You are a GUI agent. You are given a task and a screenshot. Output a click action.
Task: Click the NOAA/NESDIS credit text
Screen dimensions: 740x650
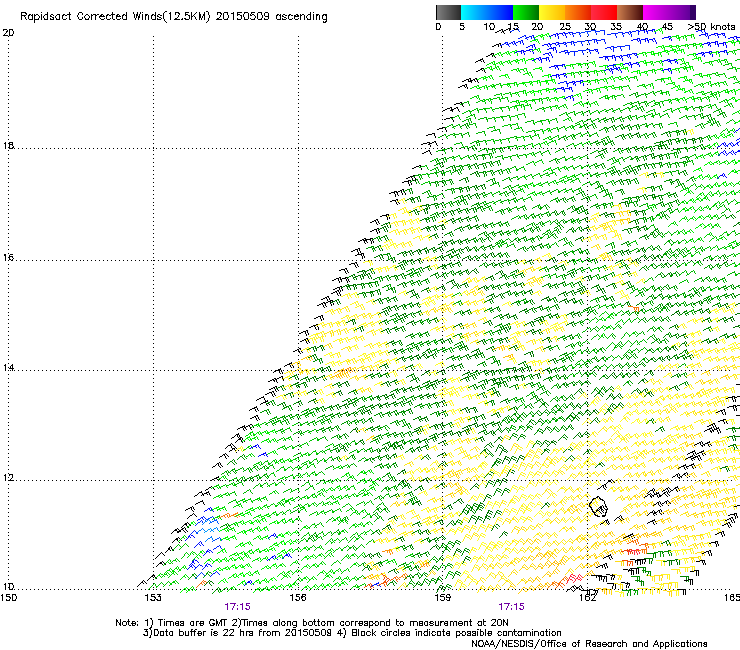589,644
